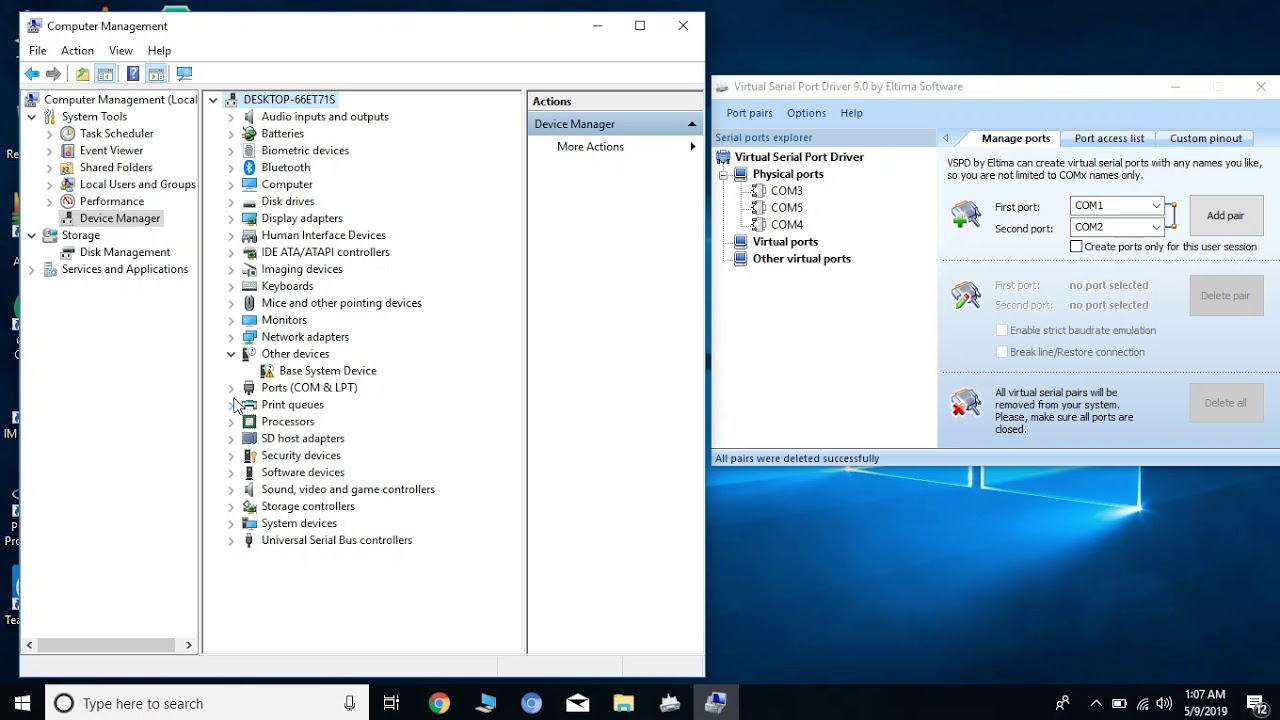
Task: Open the notification center icon
Action: [x=1255, y=703]
